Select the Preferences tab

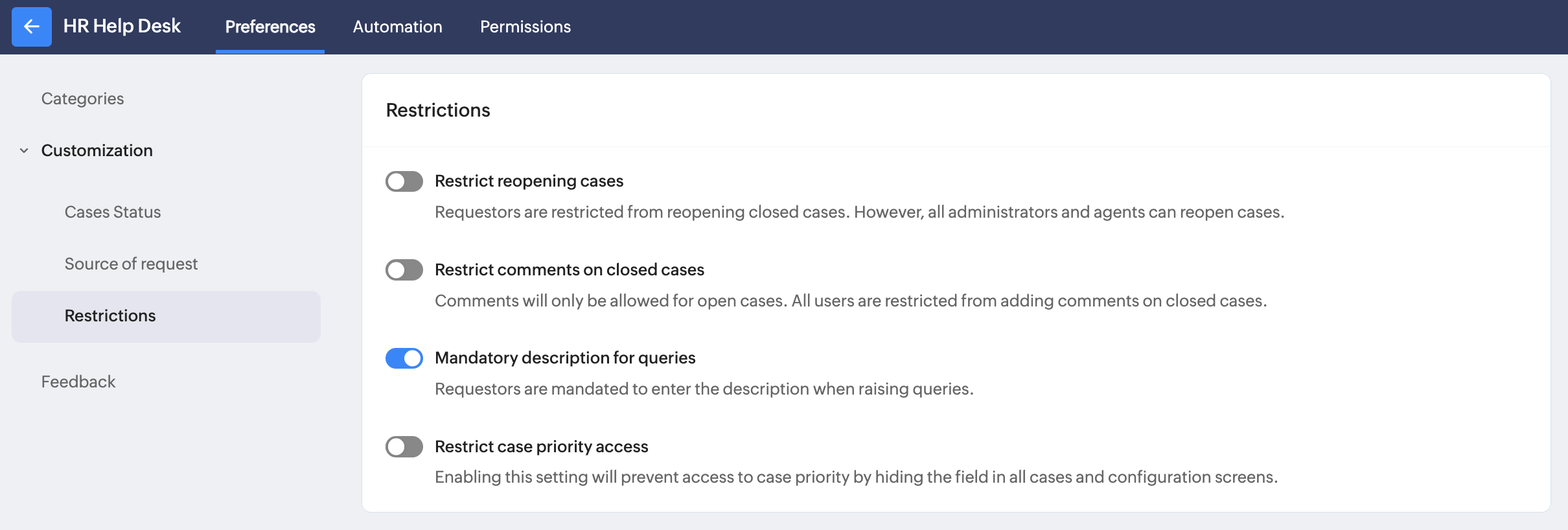[x=270, y=27]
